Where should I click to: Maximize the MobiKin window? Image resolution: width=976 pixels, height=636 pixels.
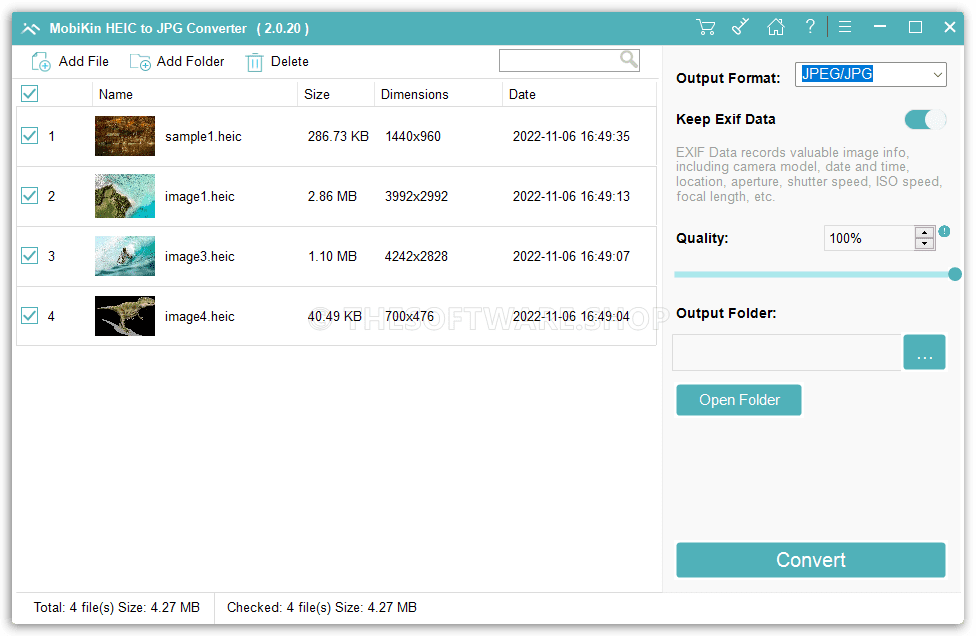click(915, 27)
